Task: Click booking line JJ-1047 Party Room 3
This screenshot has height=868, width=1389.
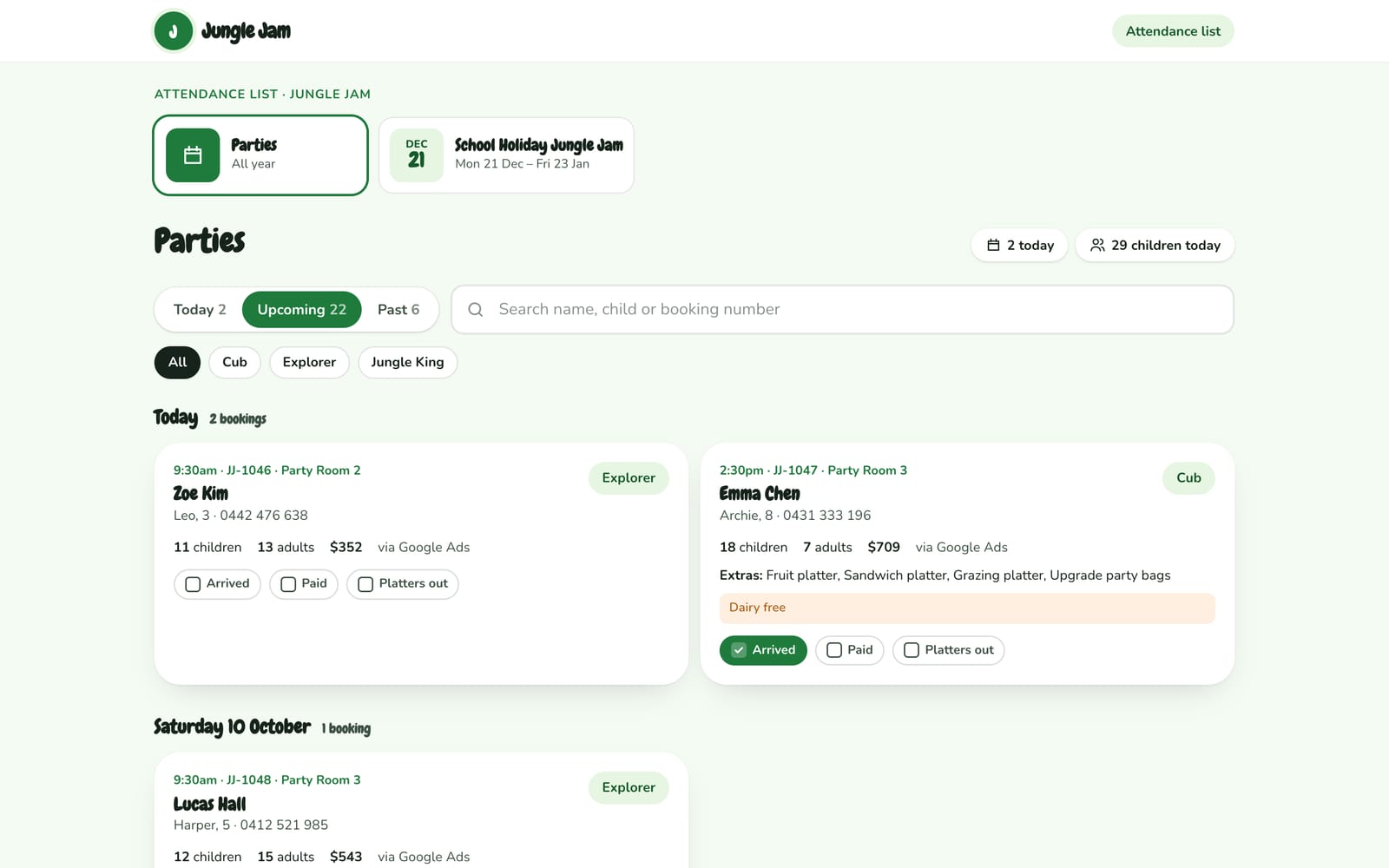Action: pos(813,470)
